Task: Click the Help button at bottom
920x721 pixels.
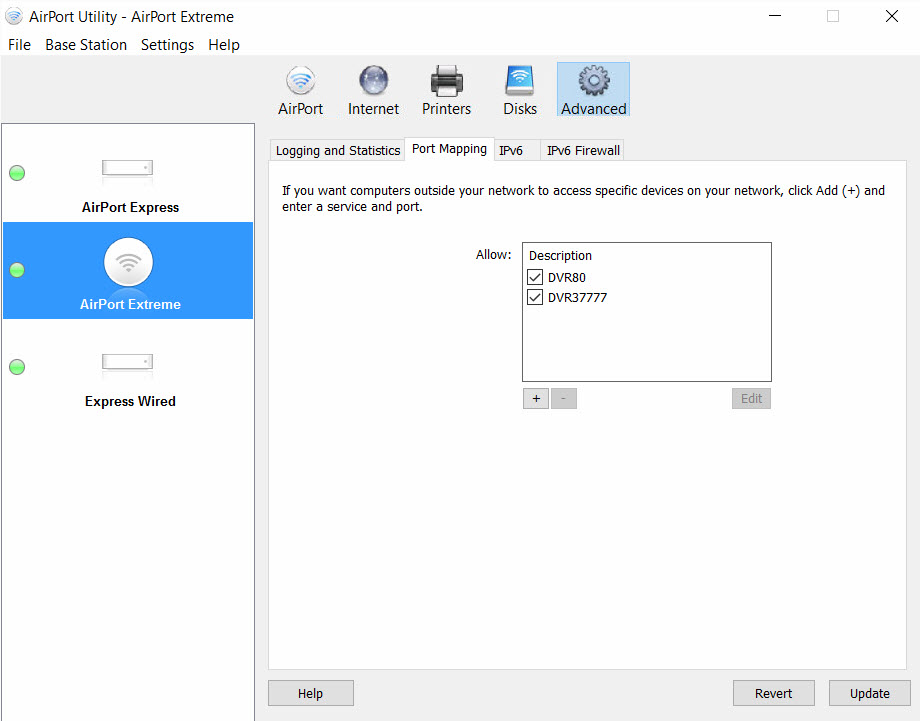Action: tap(310, 693)
